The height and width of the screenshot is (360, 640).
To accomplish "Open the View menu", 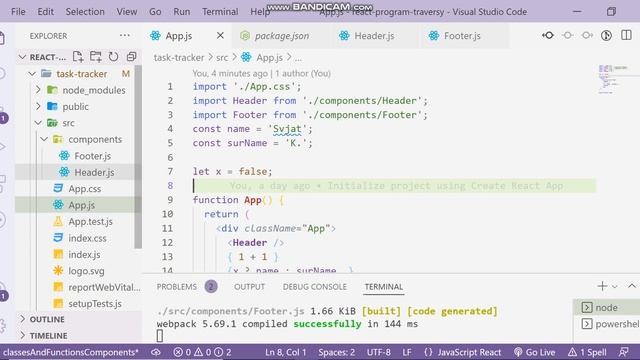I will [x=127, y=12].
